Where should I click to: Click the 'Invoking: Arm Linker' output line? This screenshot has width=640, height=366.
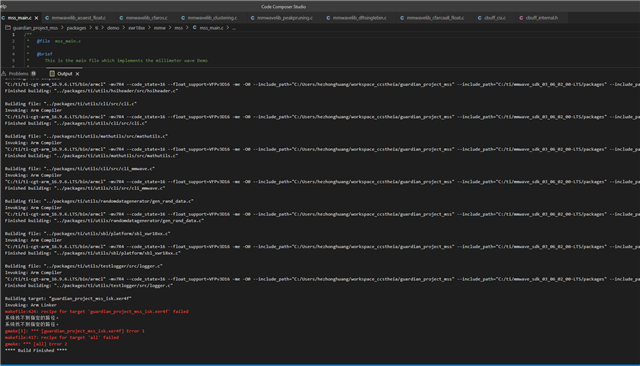[x=31, y=305]
